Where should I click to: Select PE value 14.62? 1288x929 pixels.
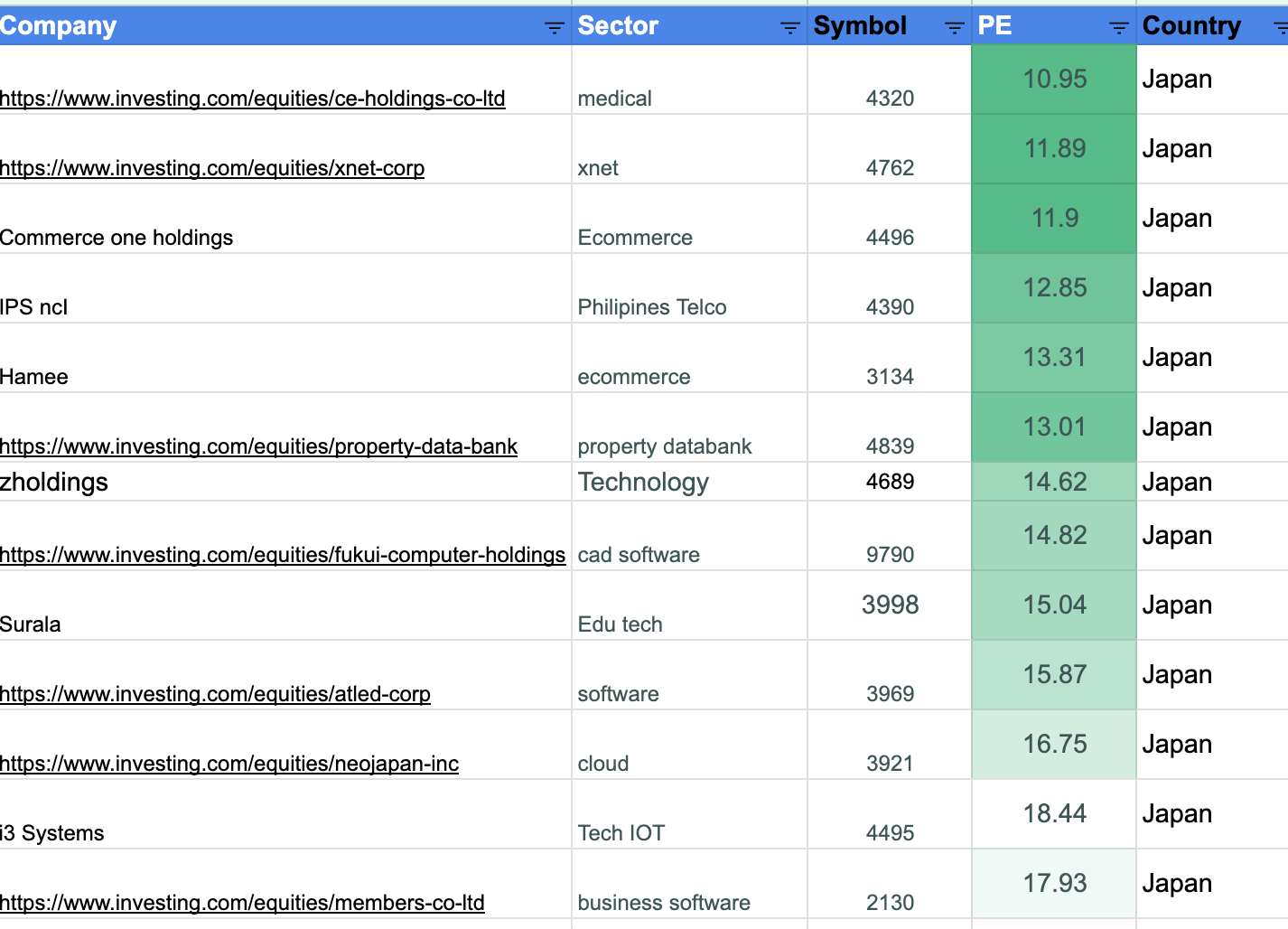tap(1054, 482)
